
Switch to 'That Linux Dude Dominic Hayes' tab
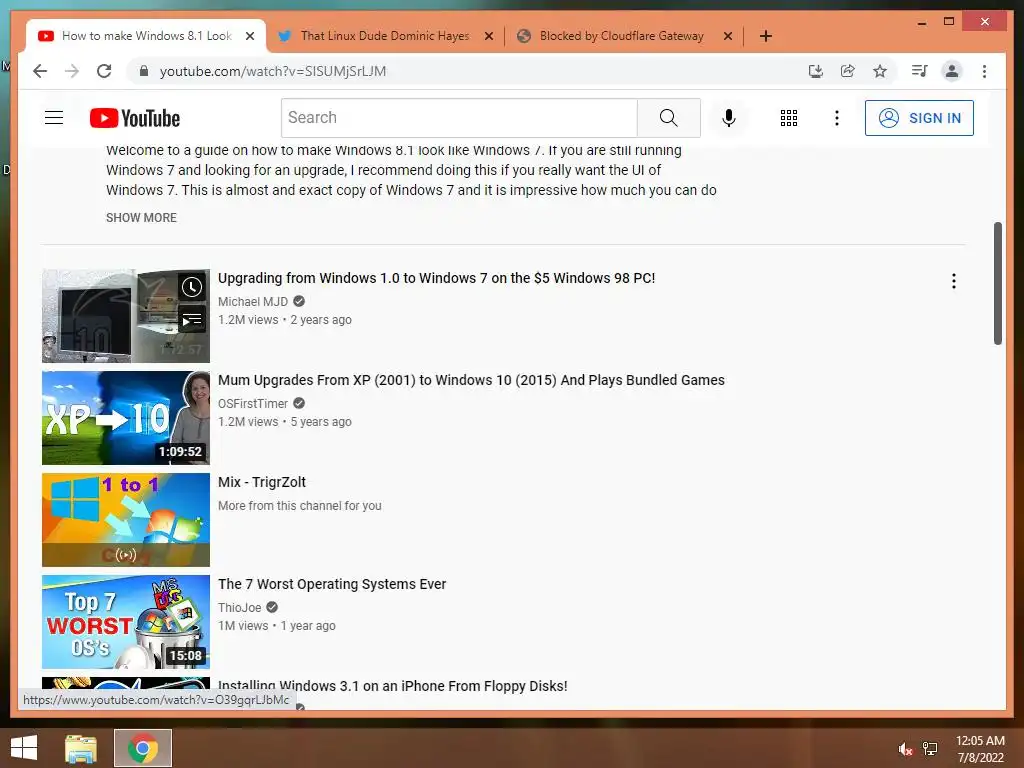[385, 36]
